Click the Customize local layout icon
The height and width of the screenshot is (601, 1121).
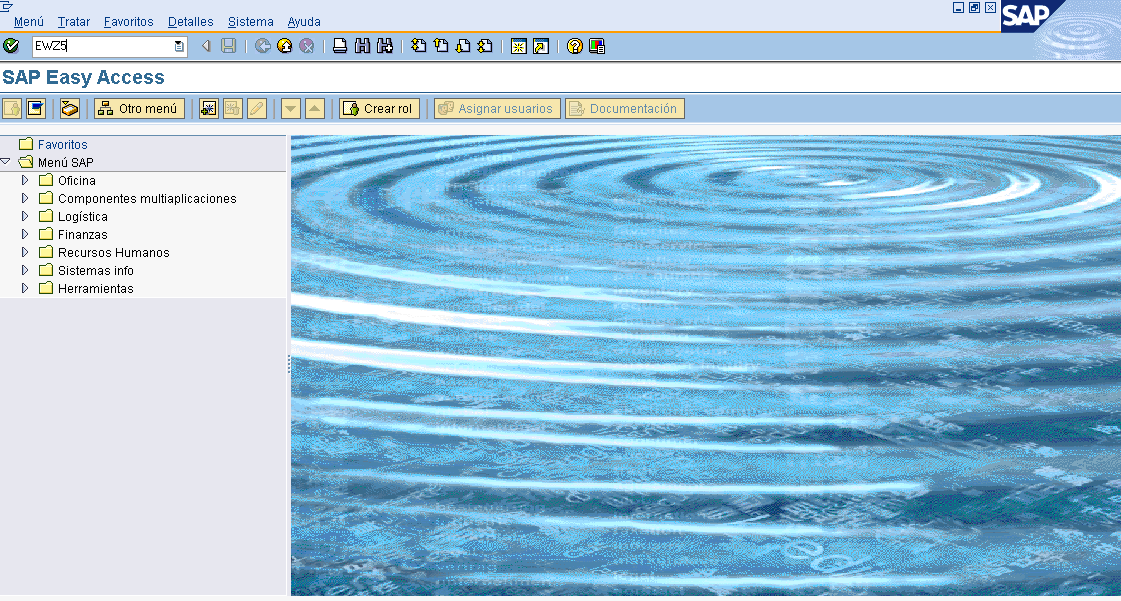click(597, 46)
